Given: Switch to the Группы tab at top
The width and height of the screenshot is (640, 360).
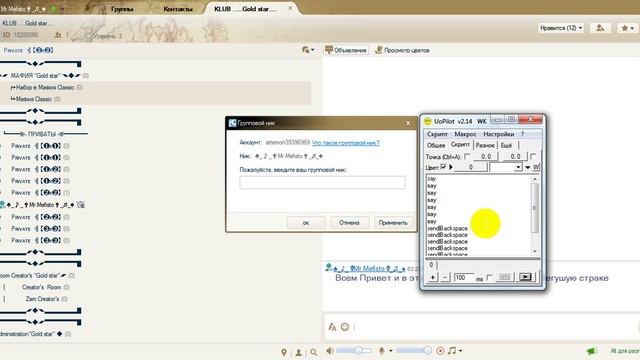Looking at the screenshot, I should [122, 9].
